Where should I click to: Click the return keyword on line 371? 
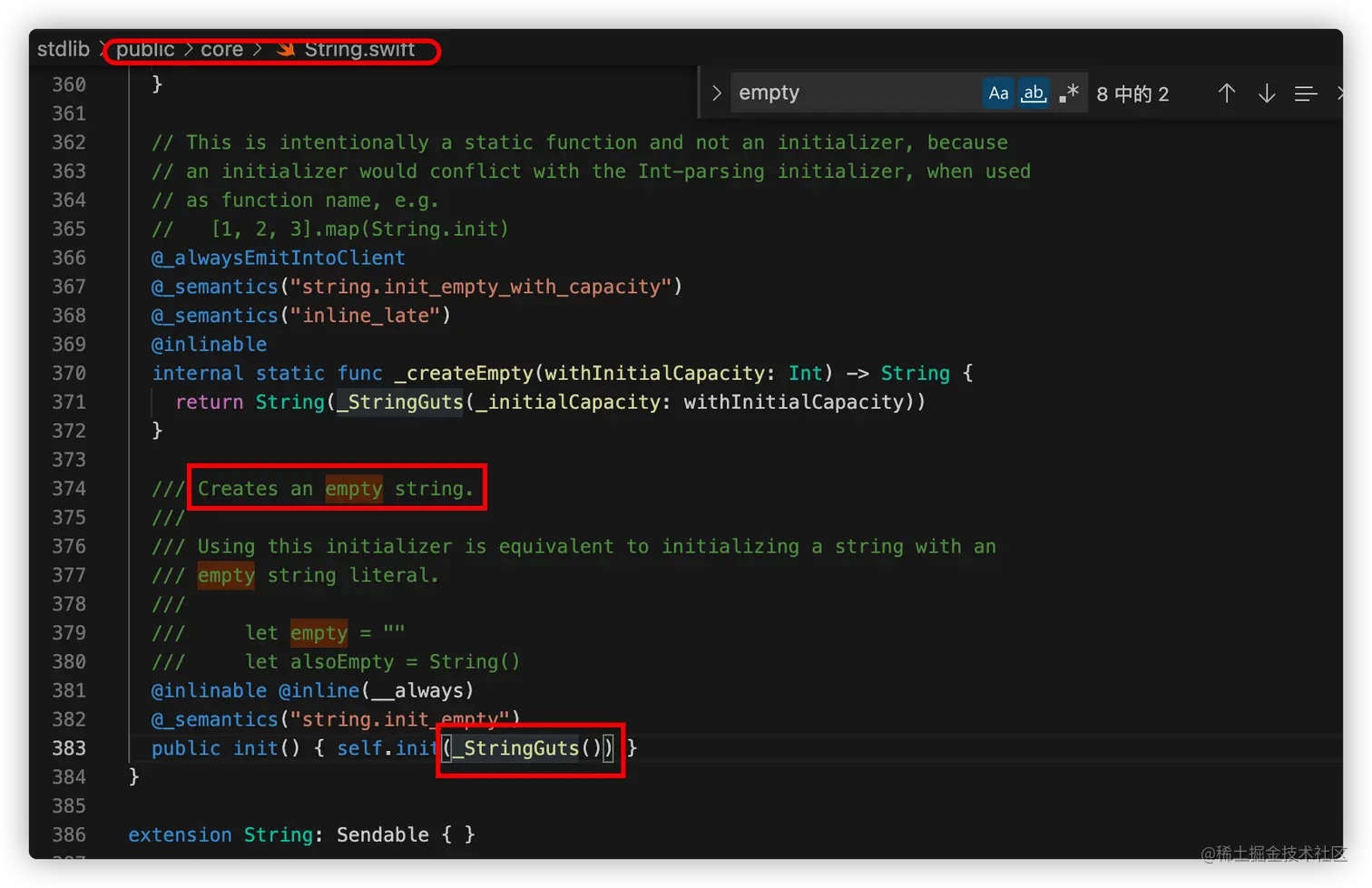[x=210, y=402]
